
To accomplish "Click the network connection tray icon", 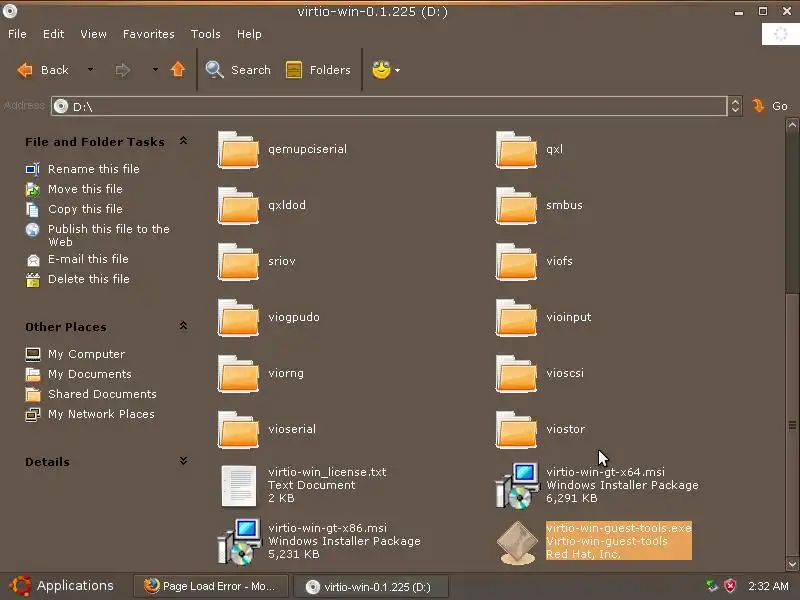I will click(x=712, y=586).
